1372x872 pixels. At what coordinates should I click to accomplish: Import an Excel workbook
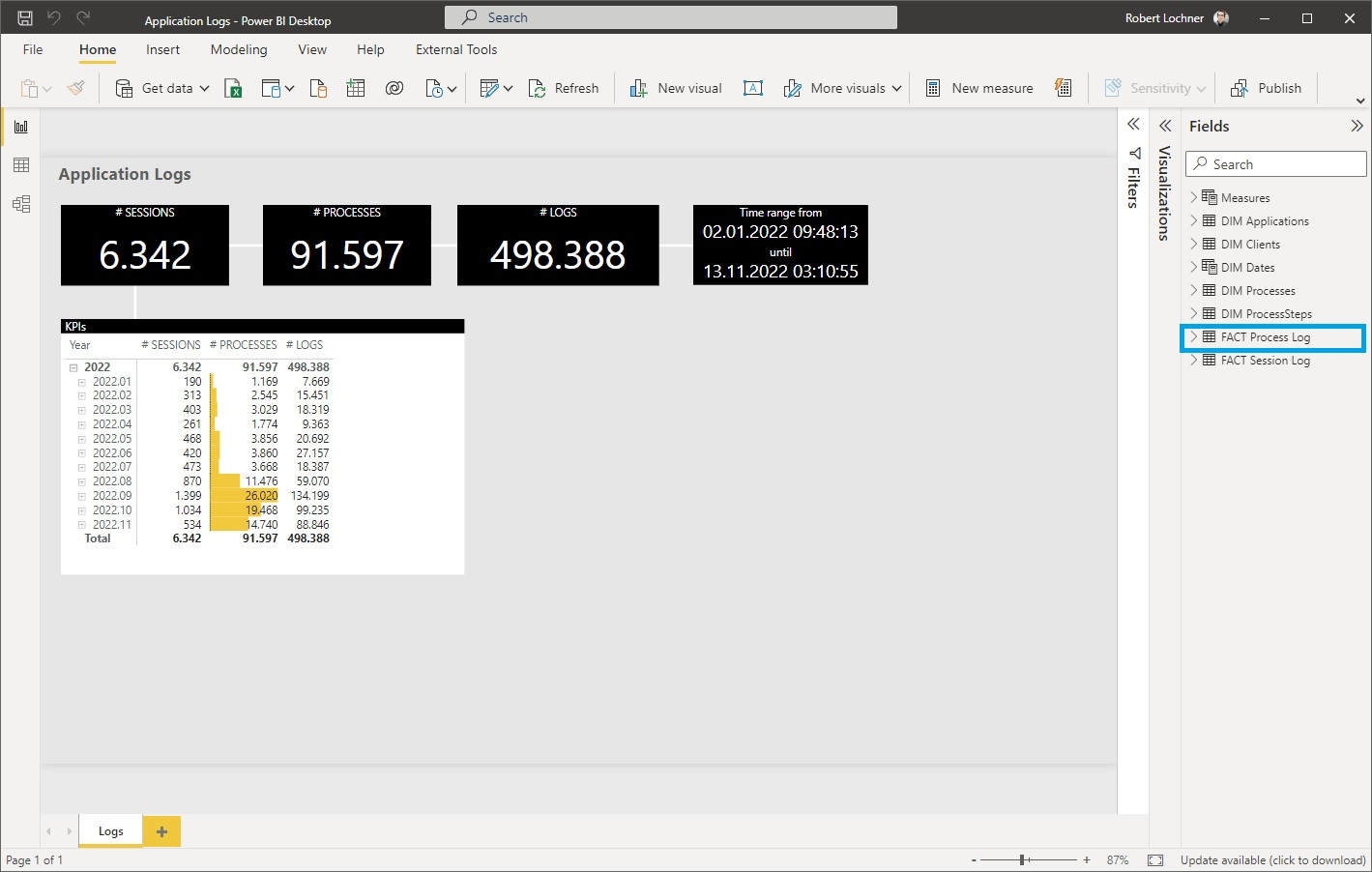pyautogui.click(x=233, y=88)
